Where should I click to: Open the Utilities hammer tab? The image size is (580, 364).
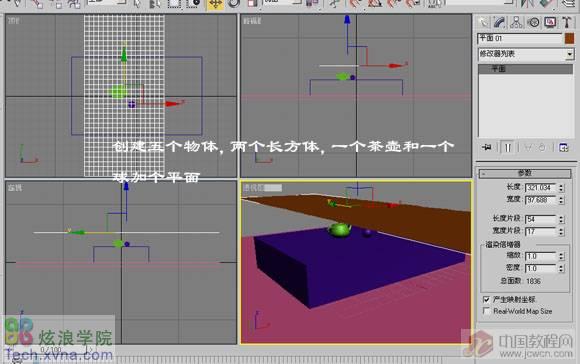(566, 23)
